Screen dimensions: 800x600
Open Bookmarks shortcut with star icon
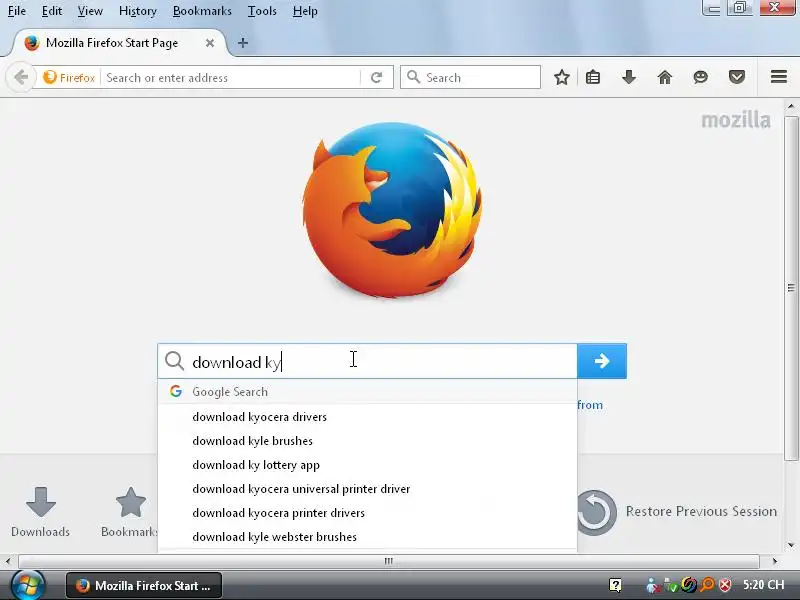click(x=130, y=512)
